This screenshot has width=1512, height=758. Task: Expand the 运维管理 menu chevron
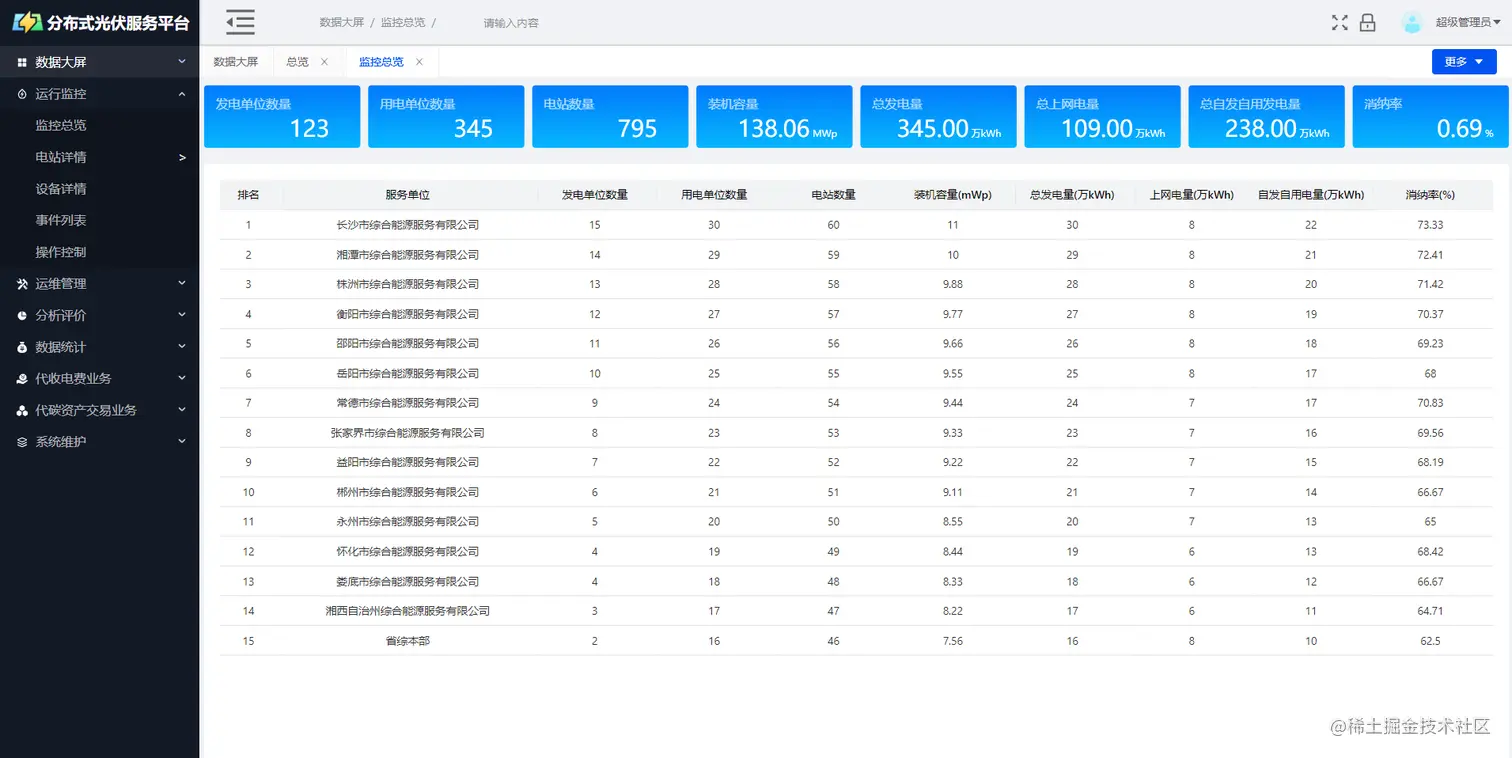[x=182, y=284]
